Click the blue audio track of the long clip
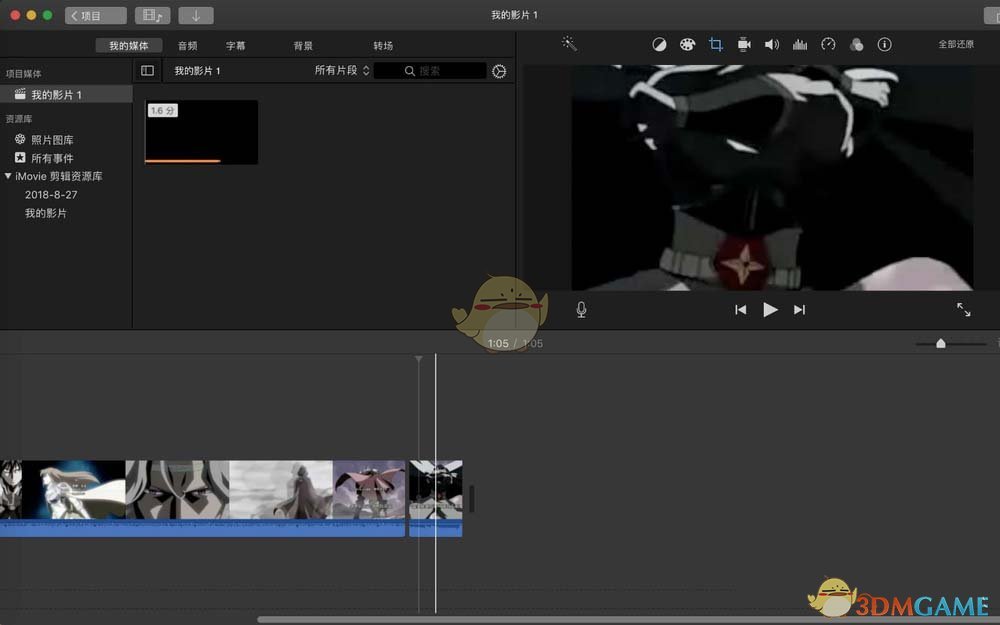The height and width of the screenshot is (625, 1000). click(202, 528)
